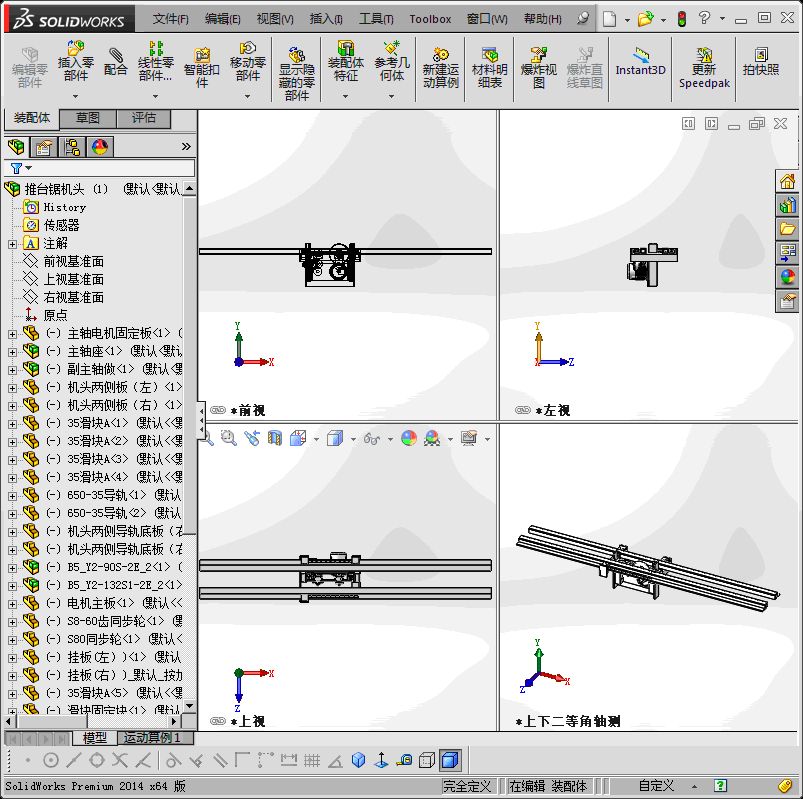The image size is (803, 799).
Task: Click feature tree horizontal scrollbar right arrow
Action: pyautogui.click(x=175, y=721)
